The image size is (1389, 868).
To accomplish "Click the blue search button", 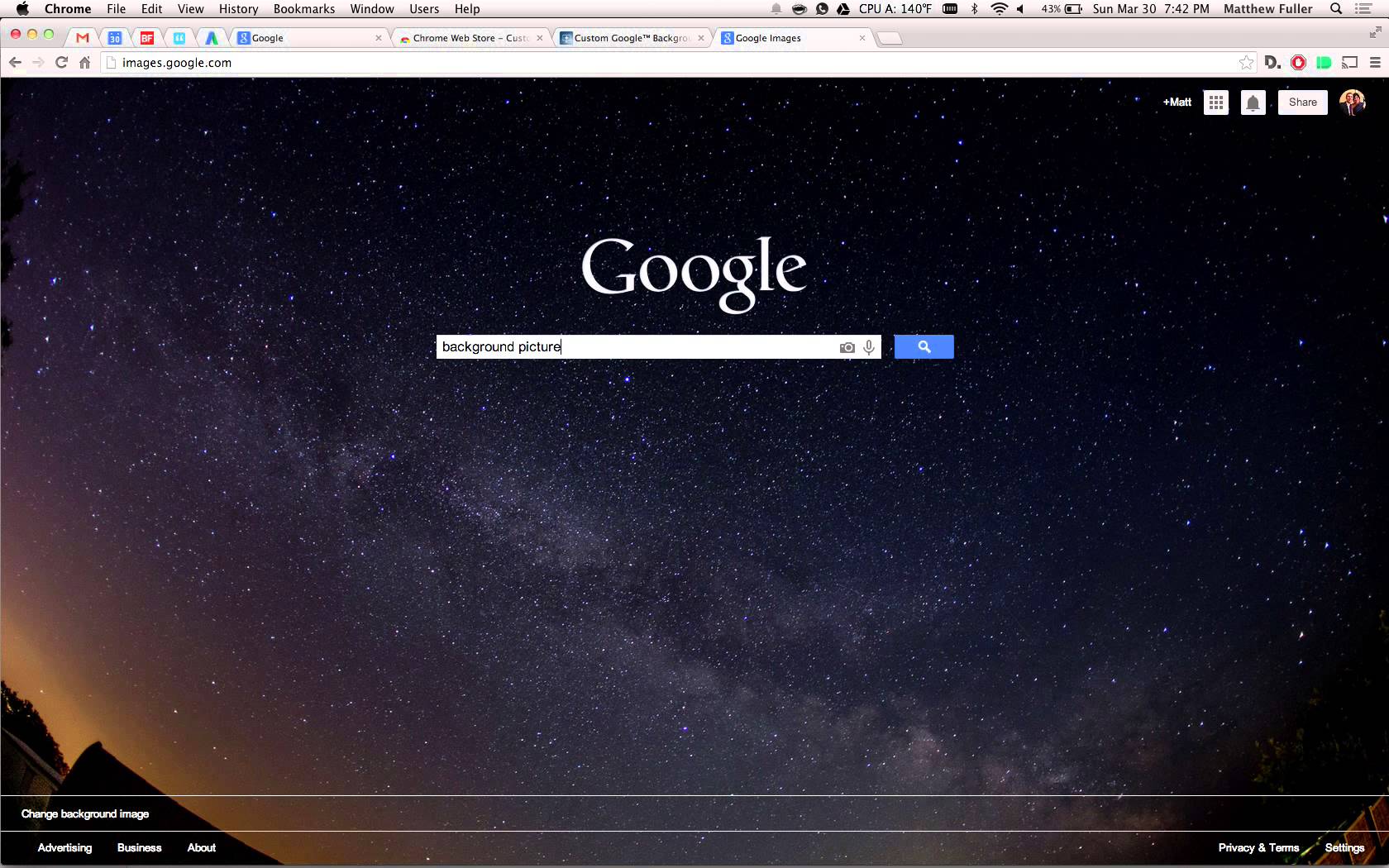I will pos(924,347).
